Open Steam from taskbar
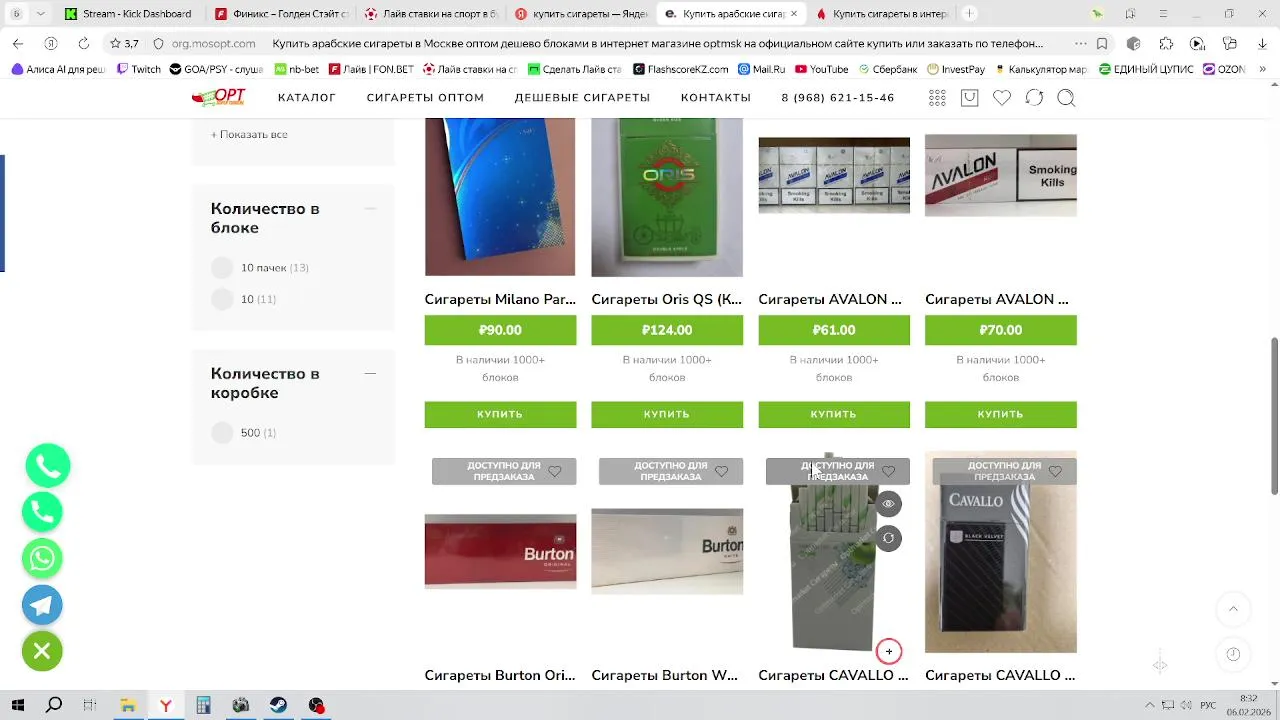Image resolution: width=1280 pixels, height=720 pixels. click(278, 706)
